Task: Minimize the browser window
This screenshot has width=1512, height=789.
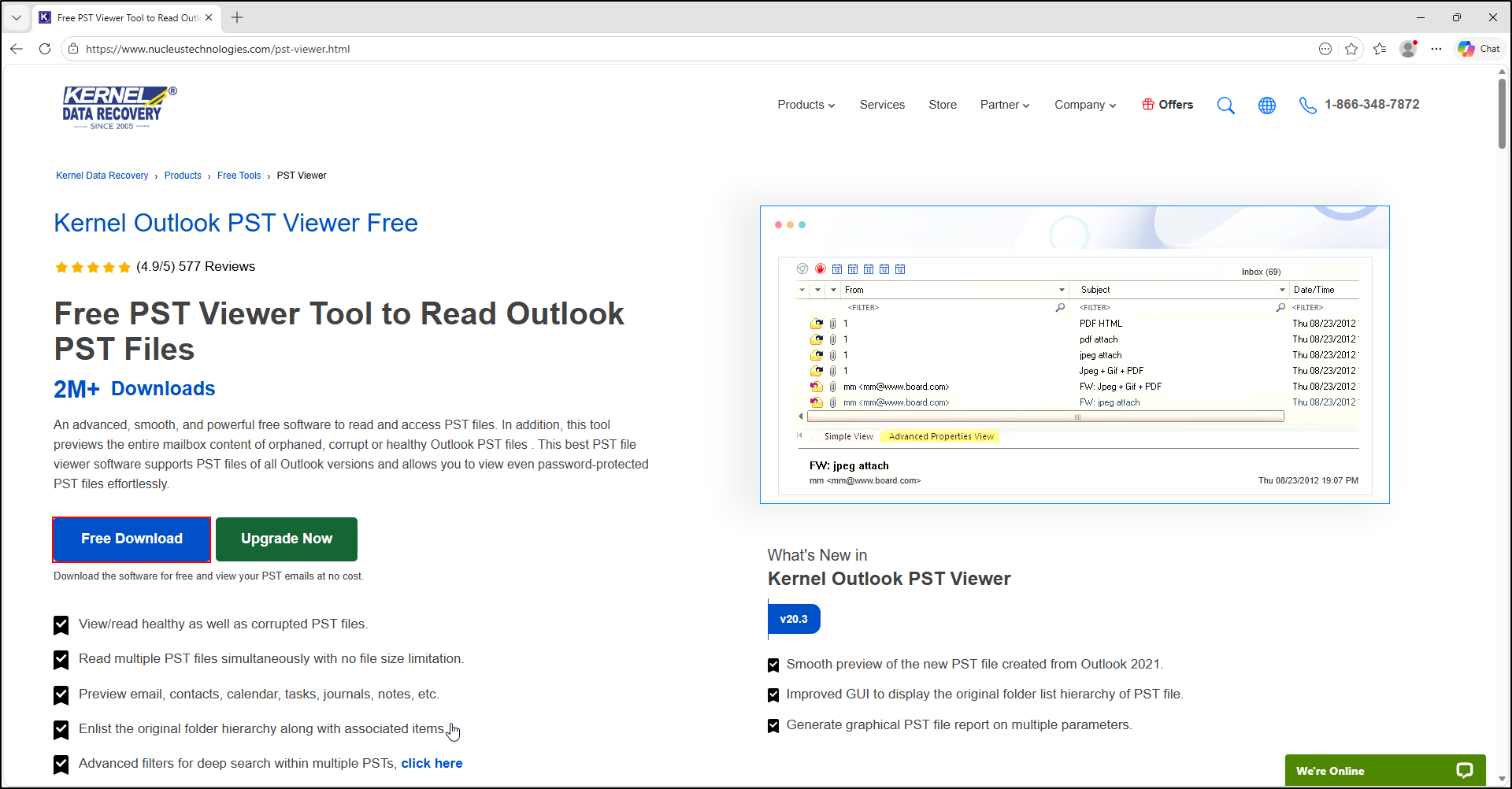Action: [1421, 17]
